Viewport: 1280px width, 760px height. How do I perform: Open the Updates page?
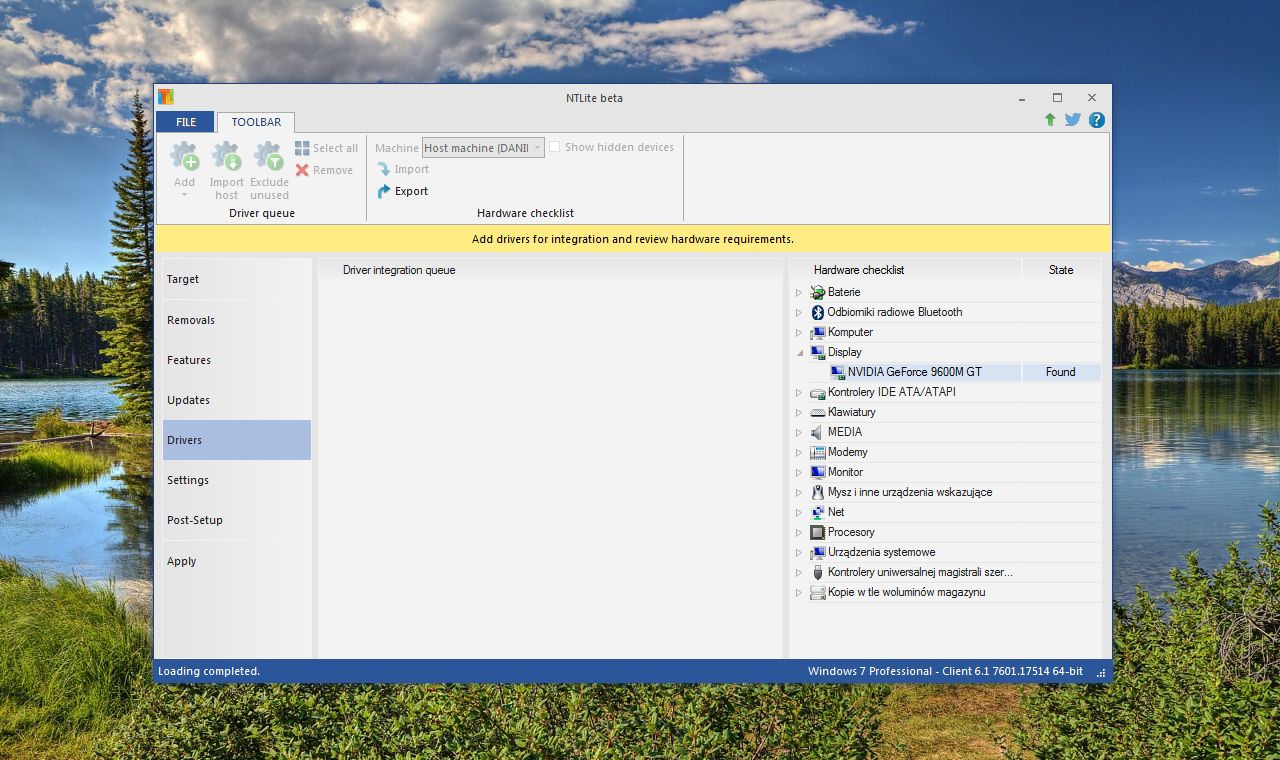[237, 400]
